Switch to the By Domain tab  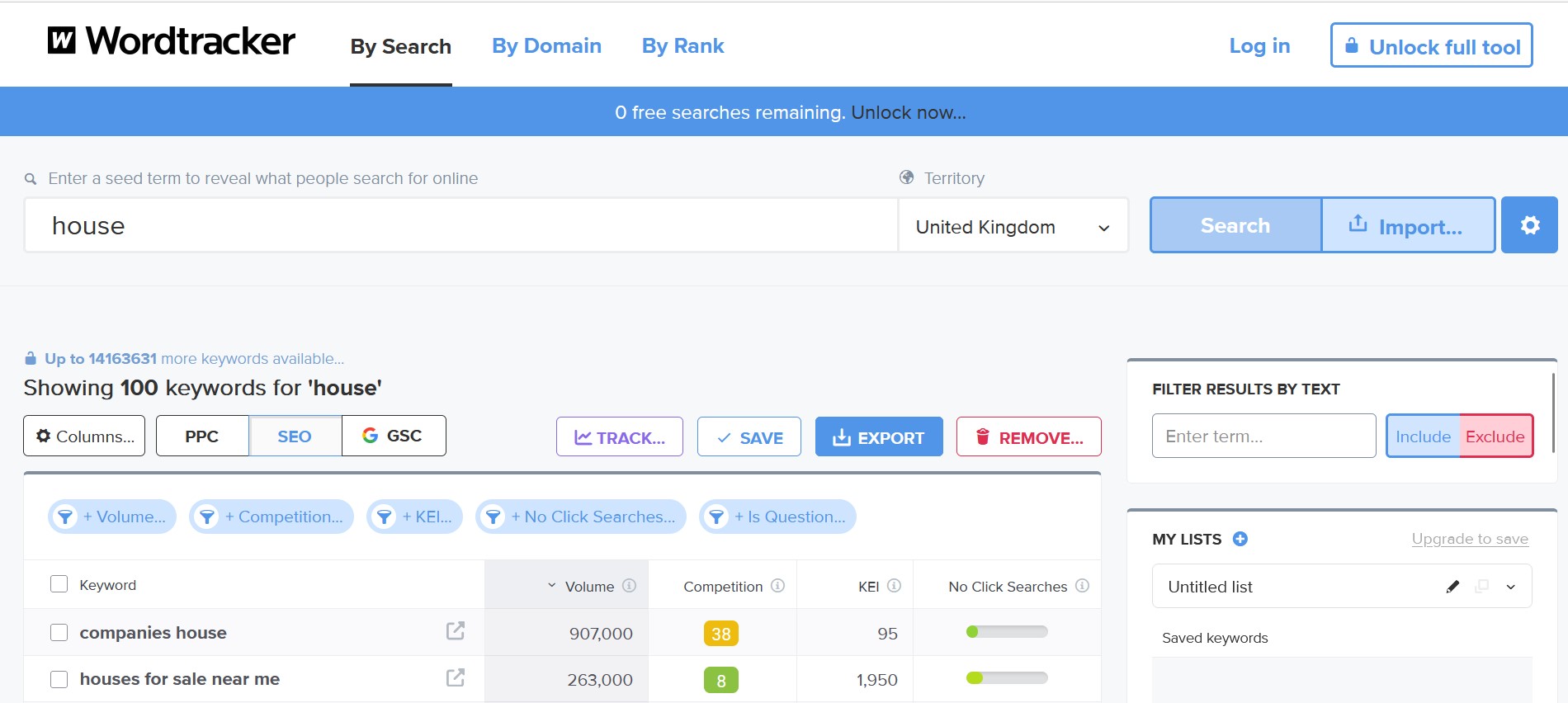point(546,46)
